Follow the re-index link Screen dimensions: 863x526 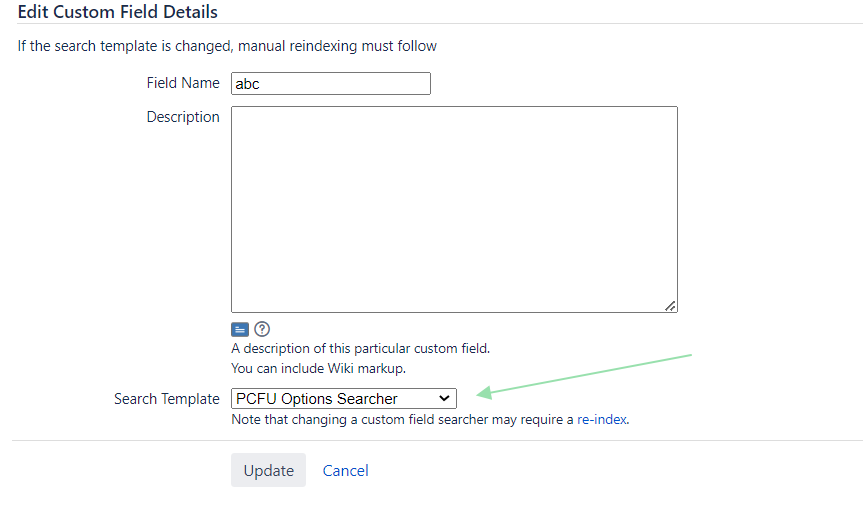click(x=602, y=420)
